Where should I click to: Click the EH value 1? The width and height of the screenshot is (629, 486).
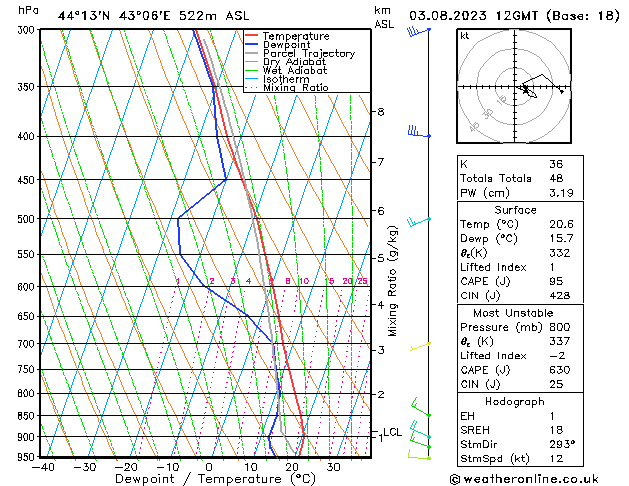click(x=552, y=416)
